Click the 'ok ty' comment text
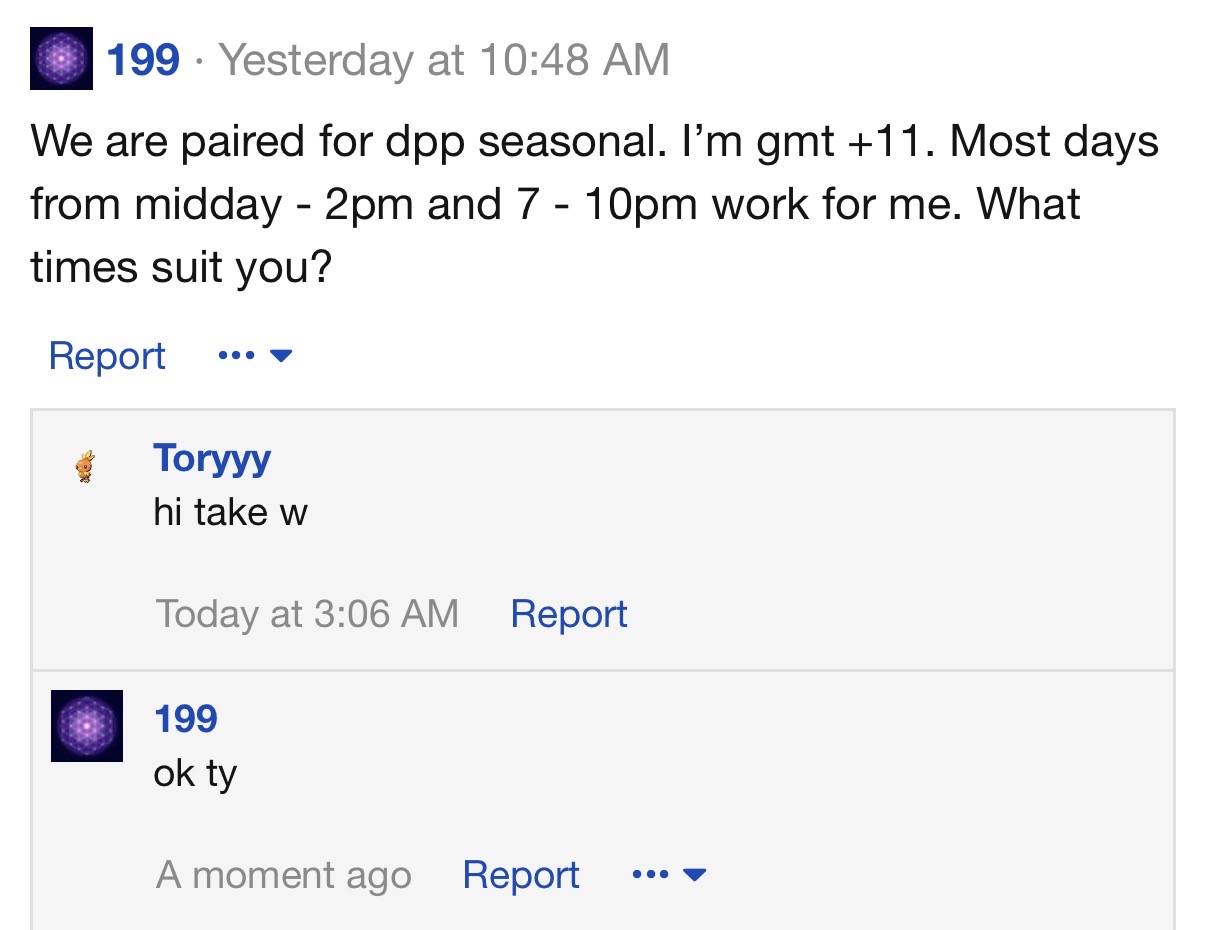The height and width of the screenshot is (930, 1206). (x=195, y=773)
